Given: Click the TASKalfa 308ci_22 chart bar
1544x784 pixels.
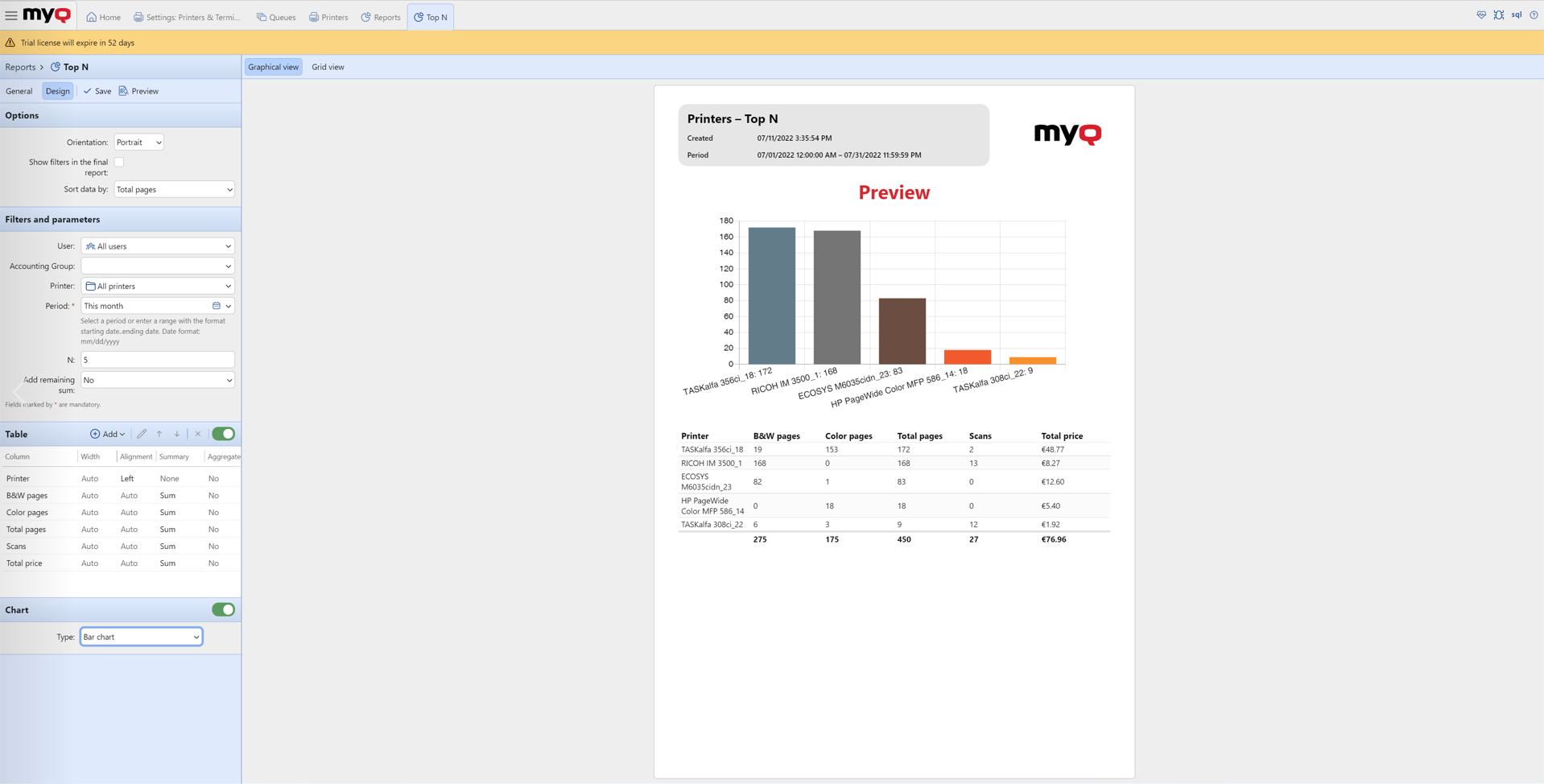Looking at the screenshot, I should (1033, 361).
